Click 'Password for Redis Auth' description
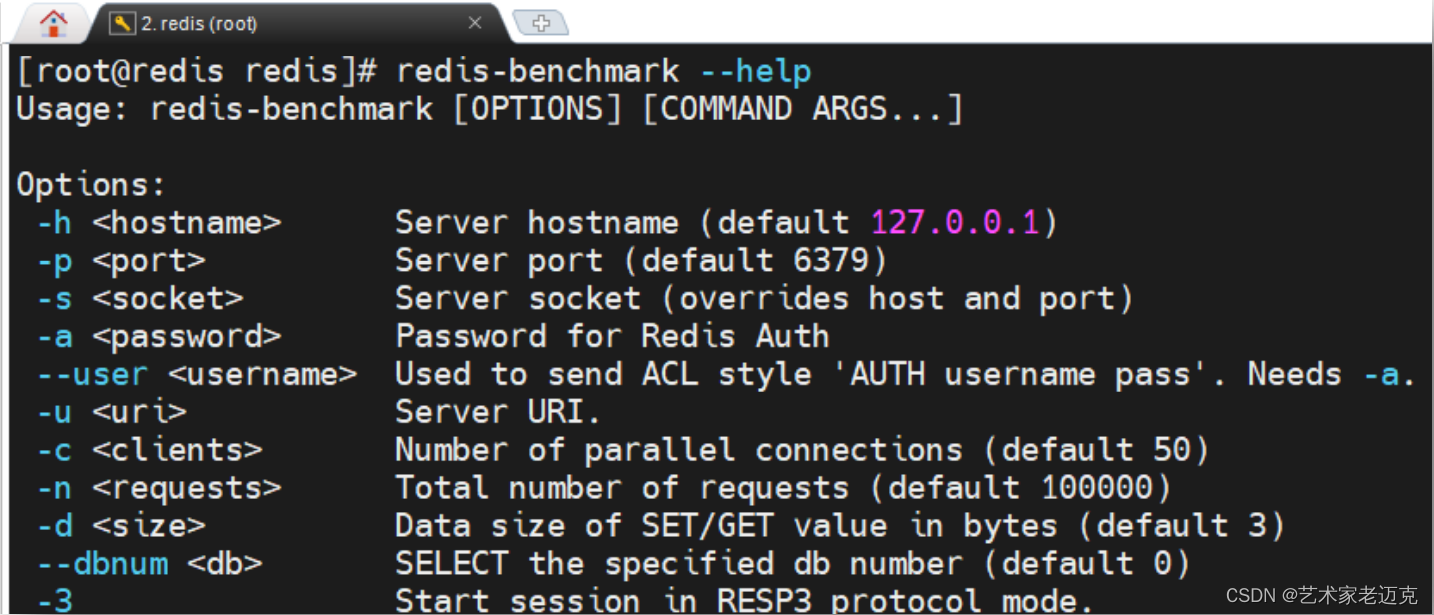 [x=613, y=336]
